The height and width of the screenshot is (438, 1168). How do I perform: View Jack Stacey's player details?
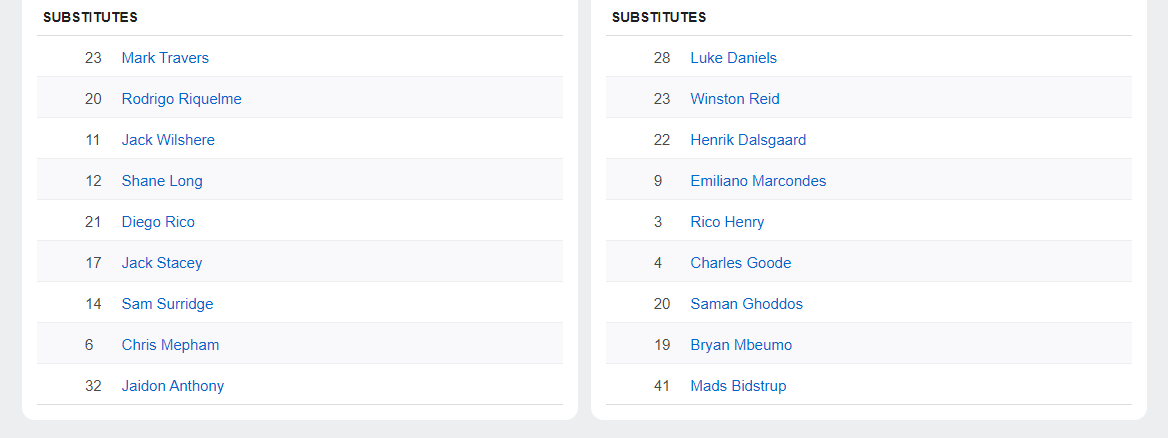pos(162,263)
